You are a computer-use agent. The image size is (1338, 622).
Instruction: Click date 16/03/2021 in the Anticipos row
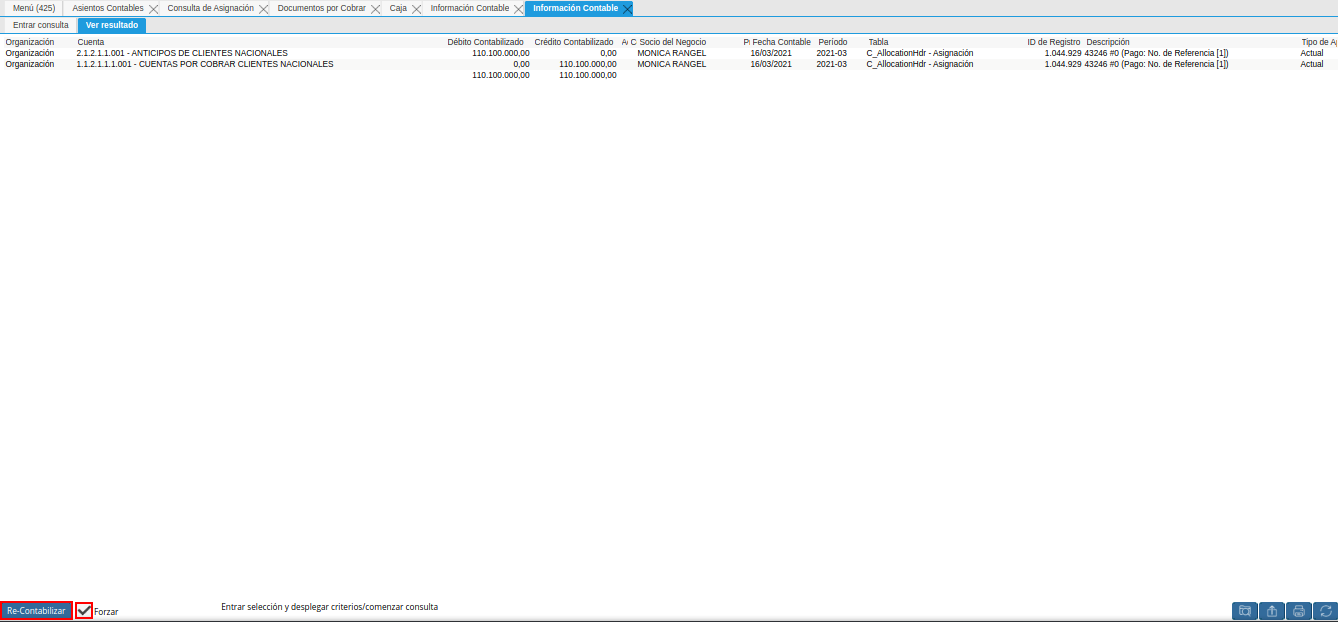click(x=771, y=53)
